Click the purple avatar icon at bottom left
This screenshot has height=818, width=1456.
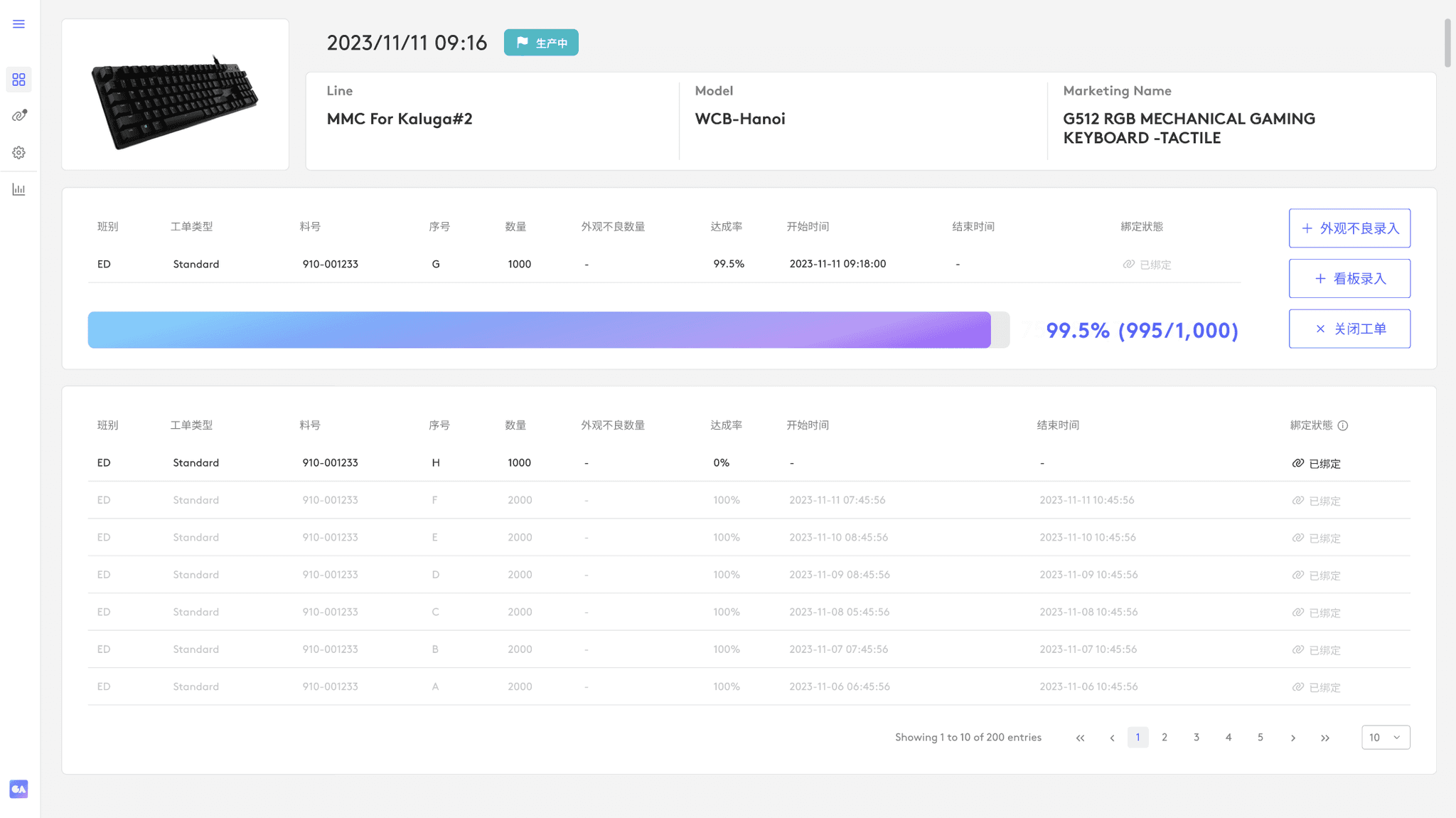pyautogui.click(x=18, y=789)
